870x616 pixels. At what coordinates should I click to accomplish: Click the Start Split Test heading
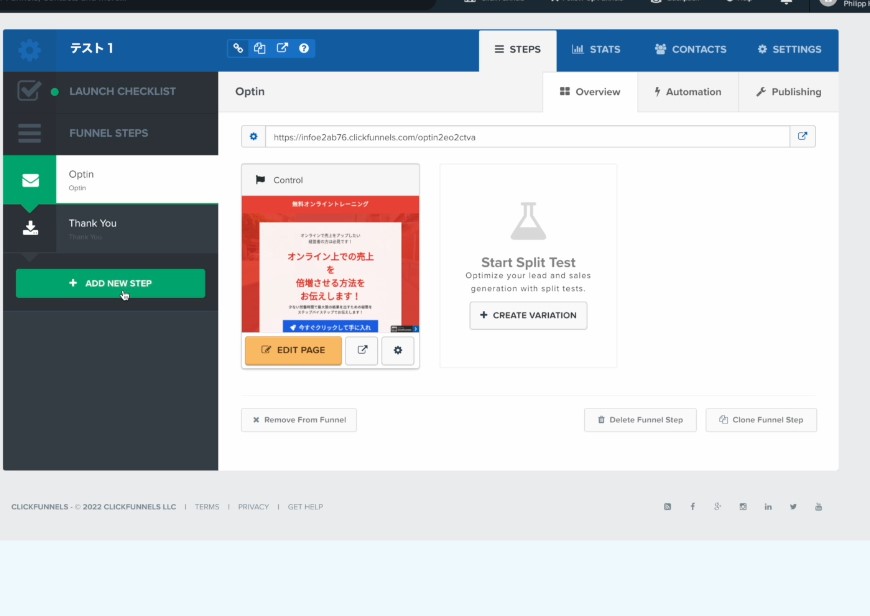coord(528,262)
